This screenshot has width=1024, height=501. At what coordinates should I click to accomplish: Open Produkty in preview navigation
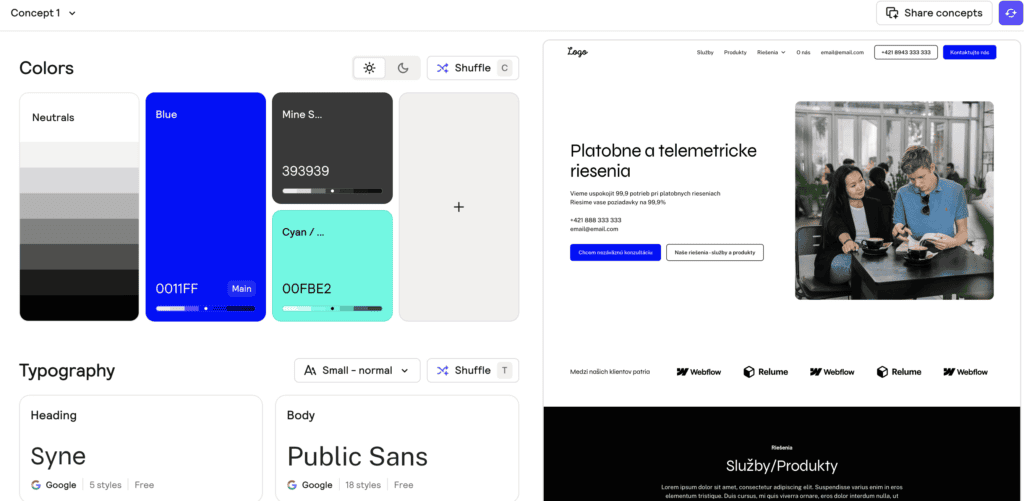(x=735, y=52)
